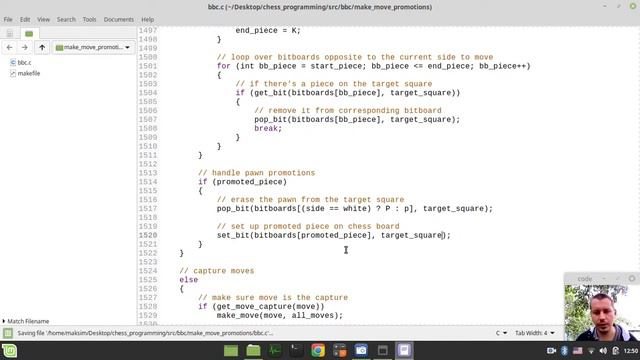Open the Files folder taskbar icon

253,351
